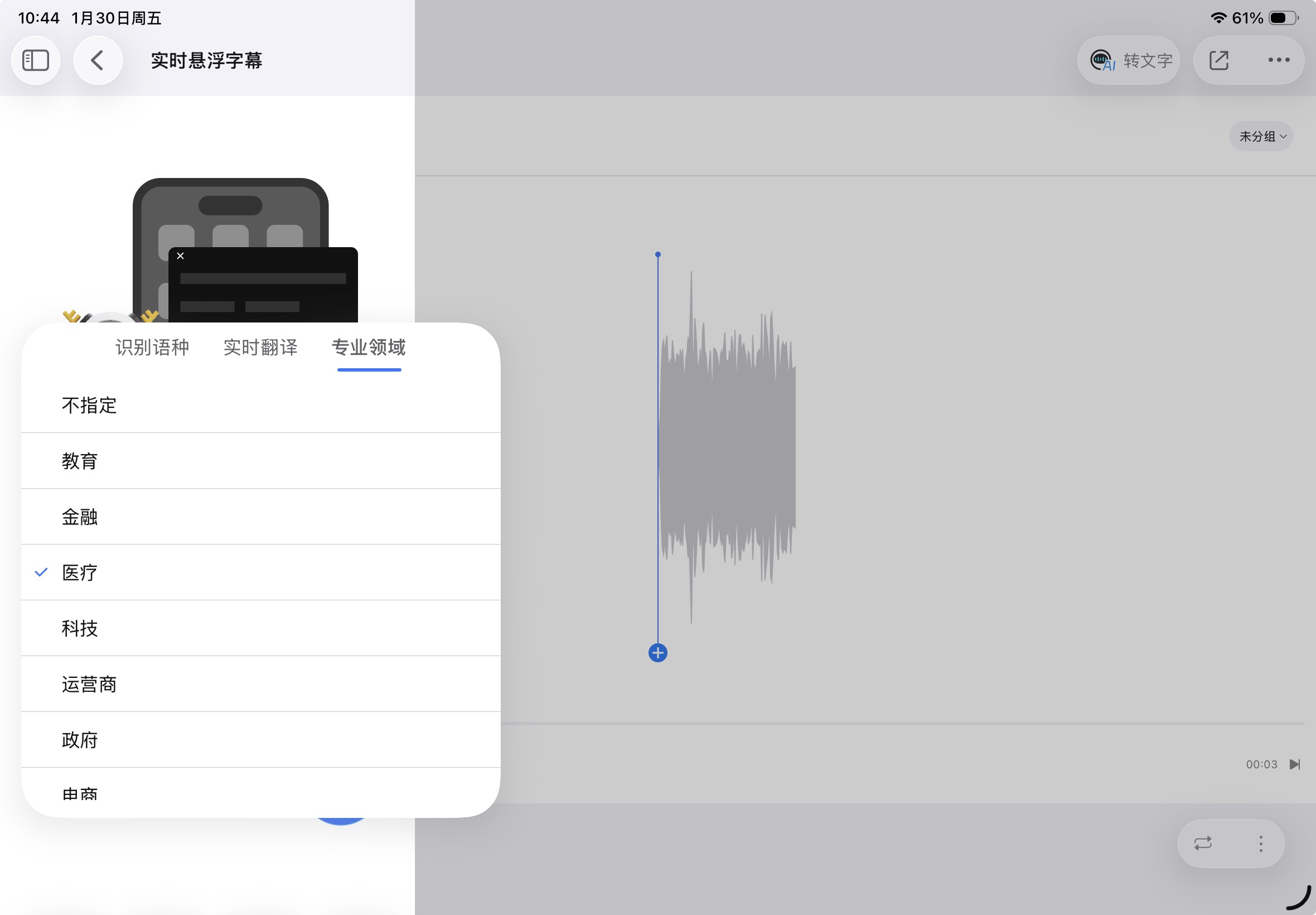Switch to 实时翻译 tab
Screen dimensions: 1316x915
pos(260,348)
